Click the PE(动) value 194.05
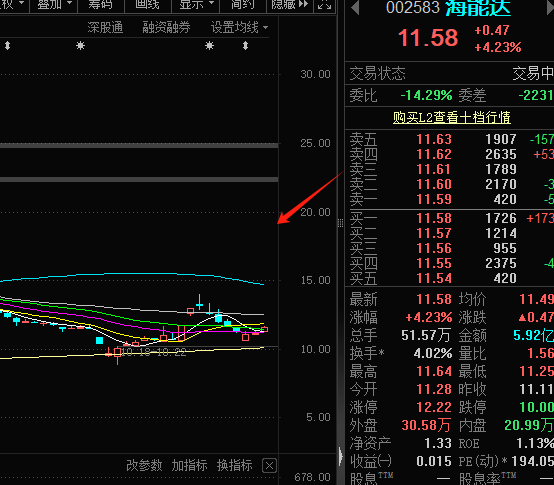The height and width of the screenshot is (485, 554). [532, 461]
